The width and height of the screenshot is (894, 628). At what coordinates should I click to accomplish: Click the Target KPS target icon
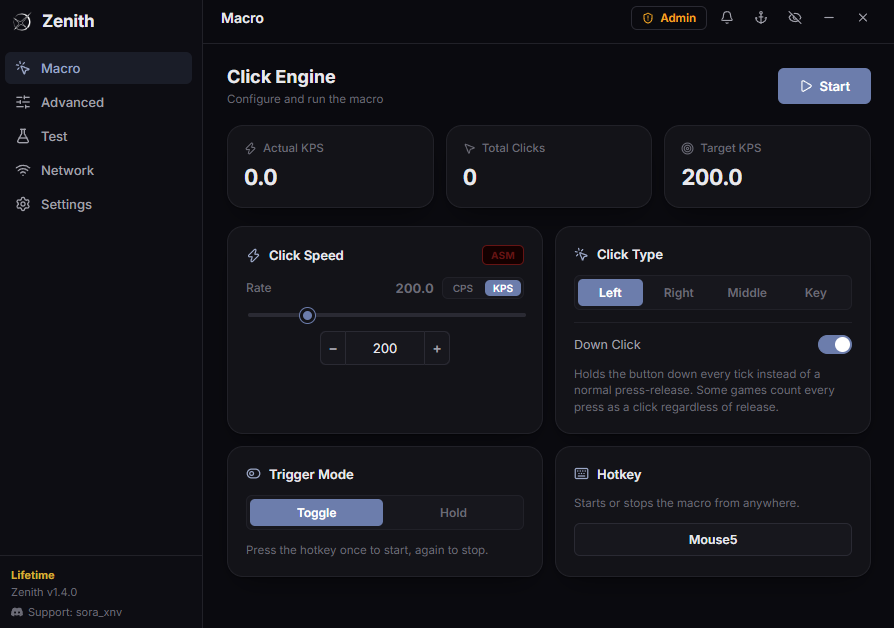pos(688,148)
